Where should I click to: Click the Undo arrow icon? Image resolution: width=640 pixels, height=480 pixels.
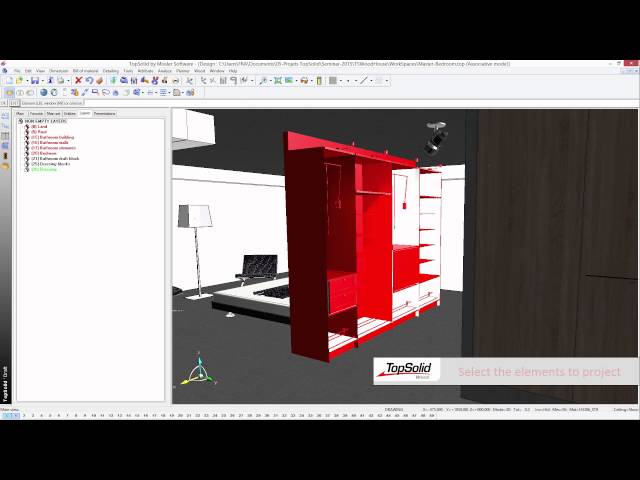88,81
